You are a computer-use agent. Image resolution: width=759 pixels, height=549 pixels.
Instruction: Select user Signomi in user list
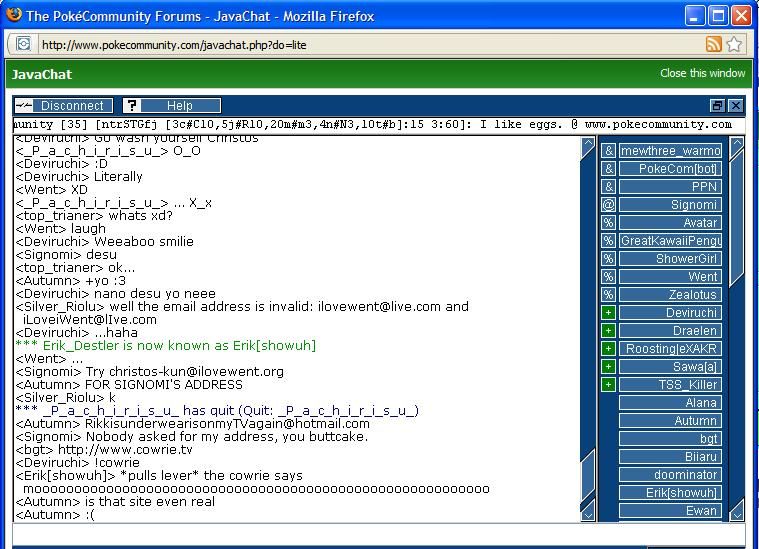click(x=670, y=204)
